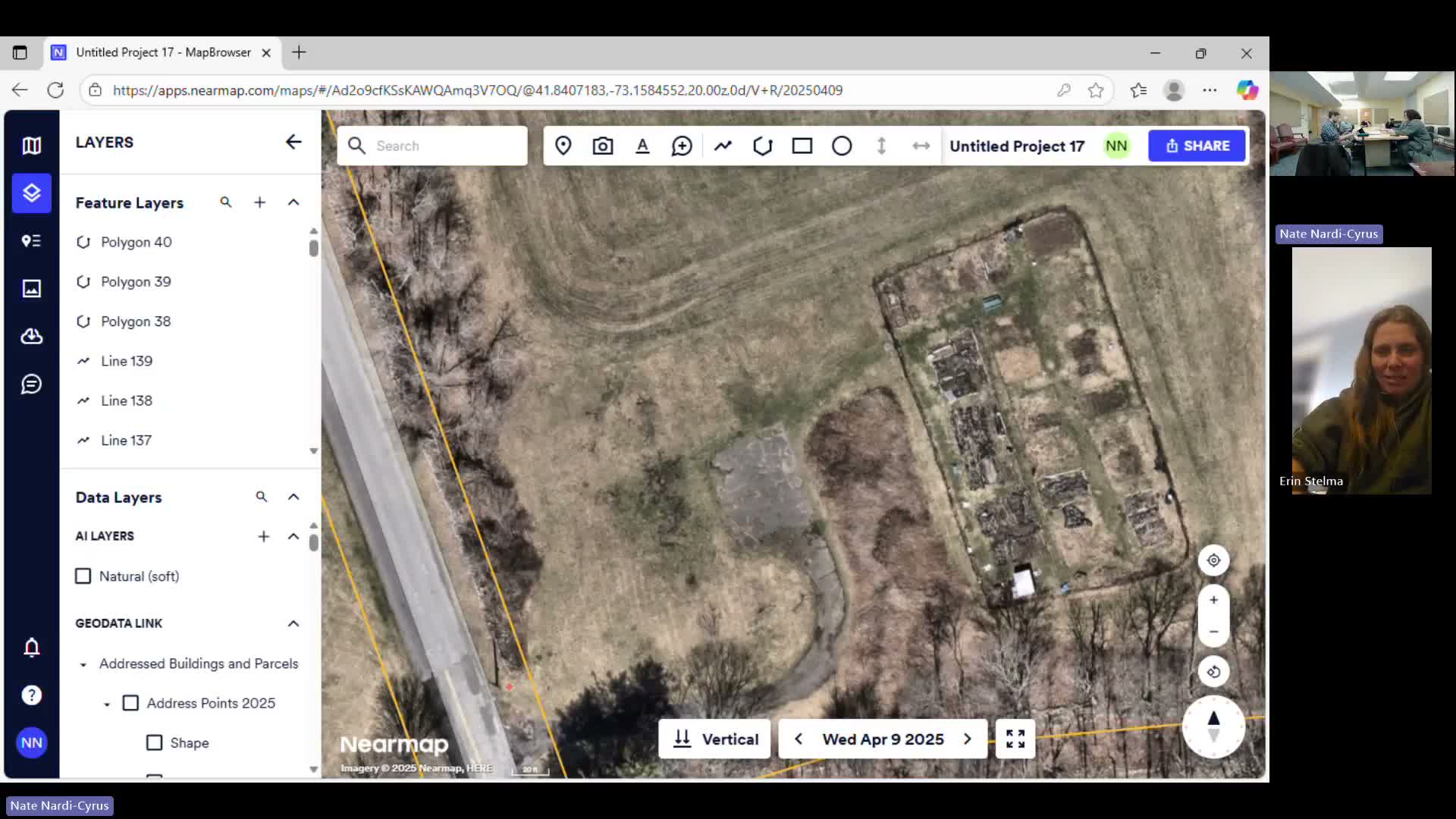
Task: Check the Address Points 2025 box
Action: (x=130, y=703)
